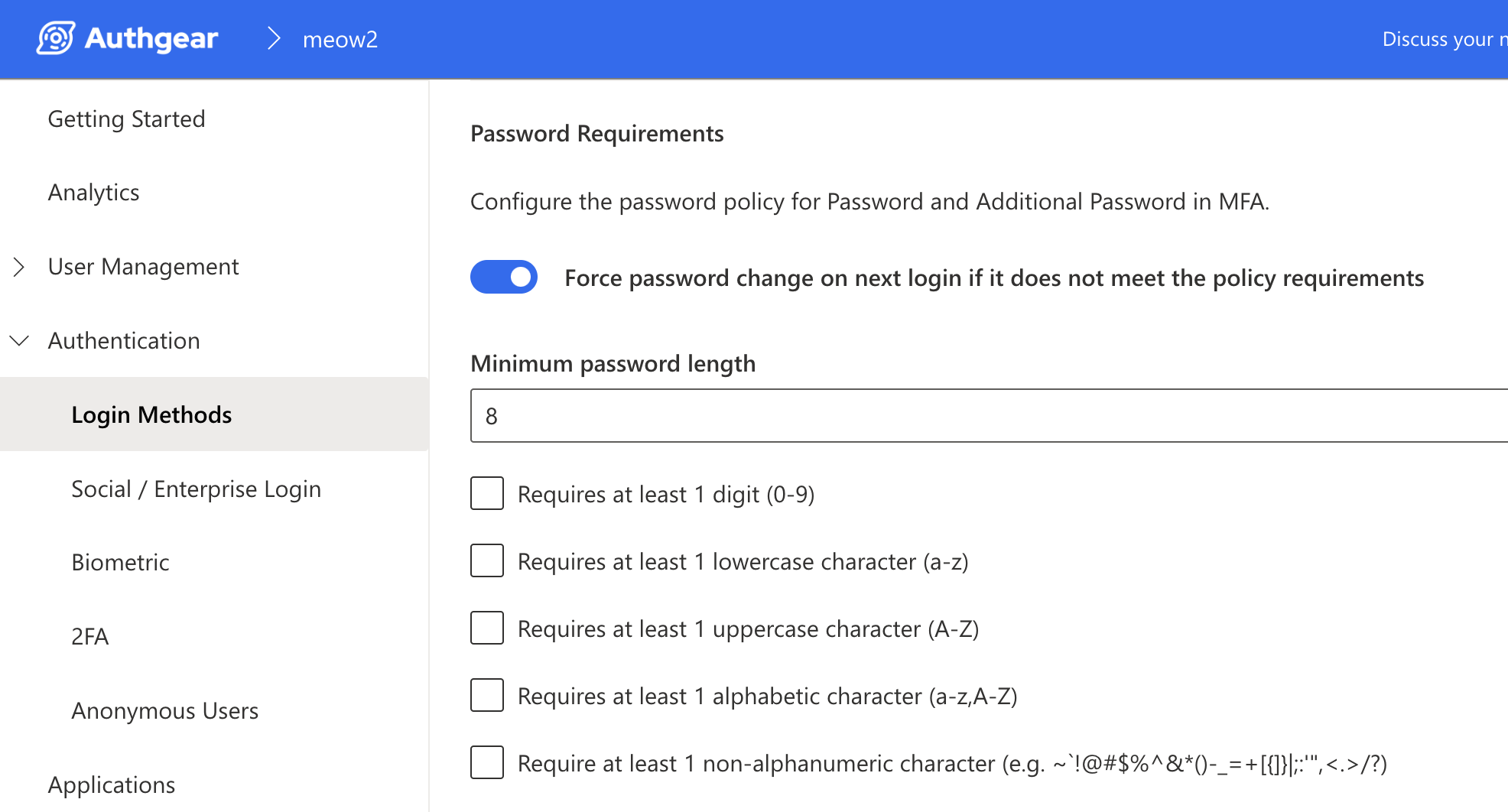Check Requires at least 1 digit
Image resolution: width=1508 pixels, height=812 pixels.
click(487, 494)
